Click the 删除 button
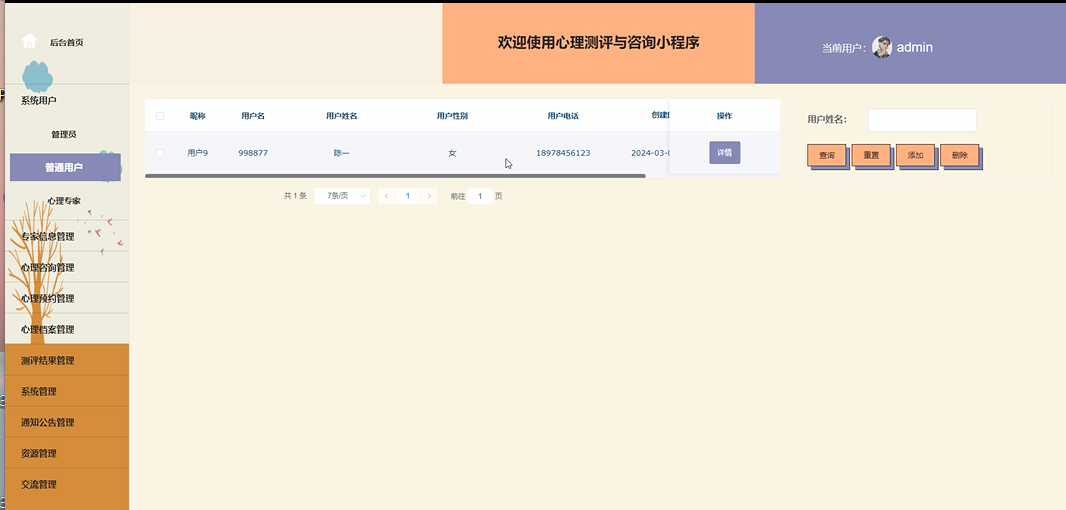Viewport: 1066px width, 510px height. point(959,155)
